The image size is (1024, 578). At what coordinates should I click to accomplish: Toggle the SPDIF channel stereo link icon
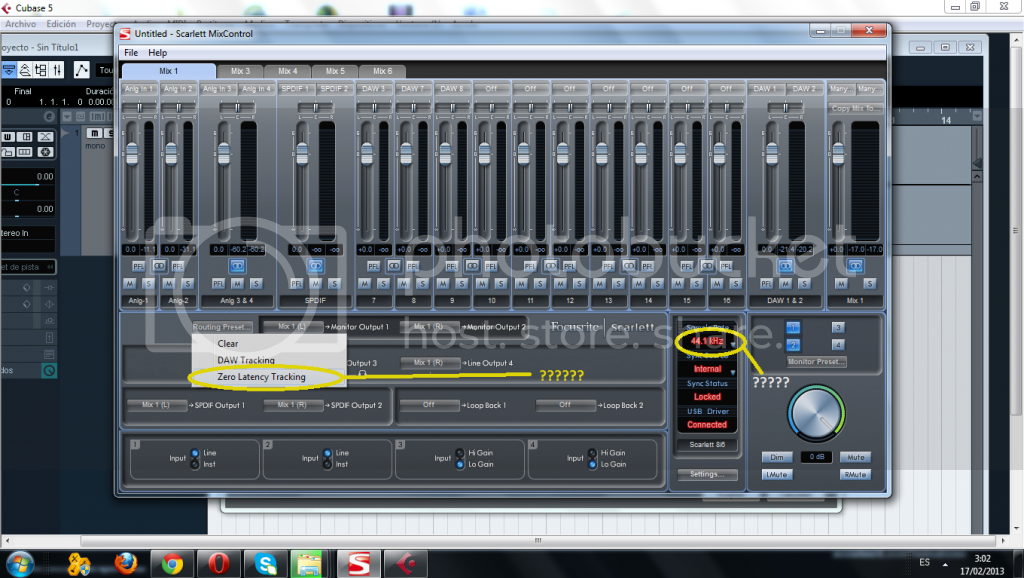pos(315,266)
